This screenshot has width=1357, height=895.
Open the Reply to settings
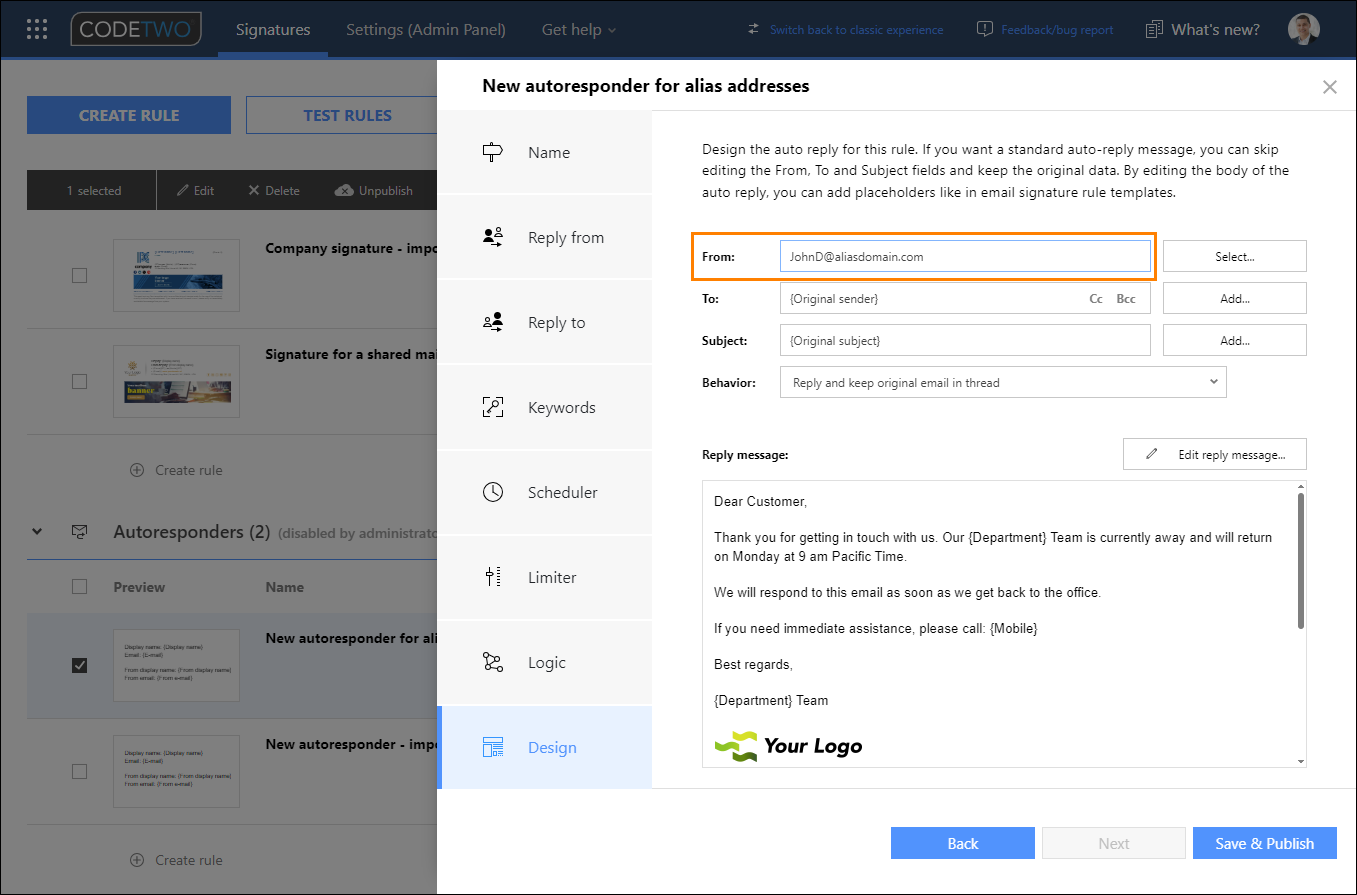[x=492, y=322]
